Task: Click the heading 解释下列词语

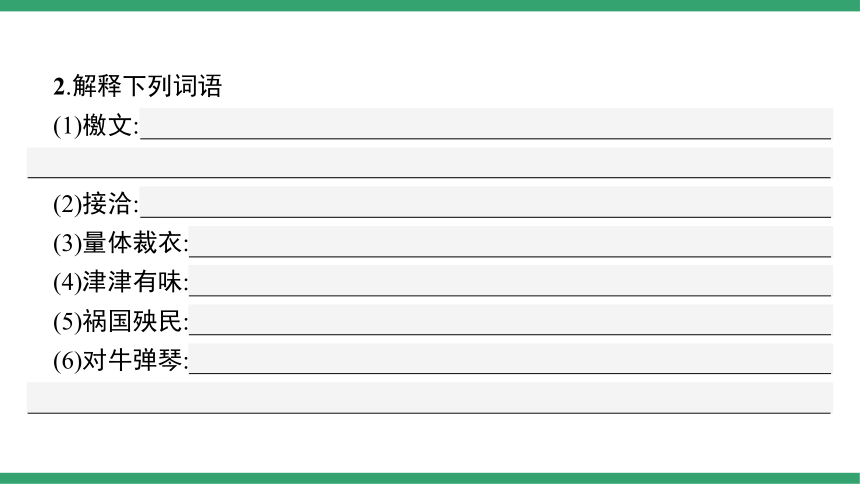Action: (x=147, y=86)
